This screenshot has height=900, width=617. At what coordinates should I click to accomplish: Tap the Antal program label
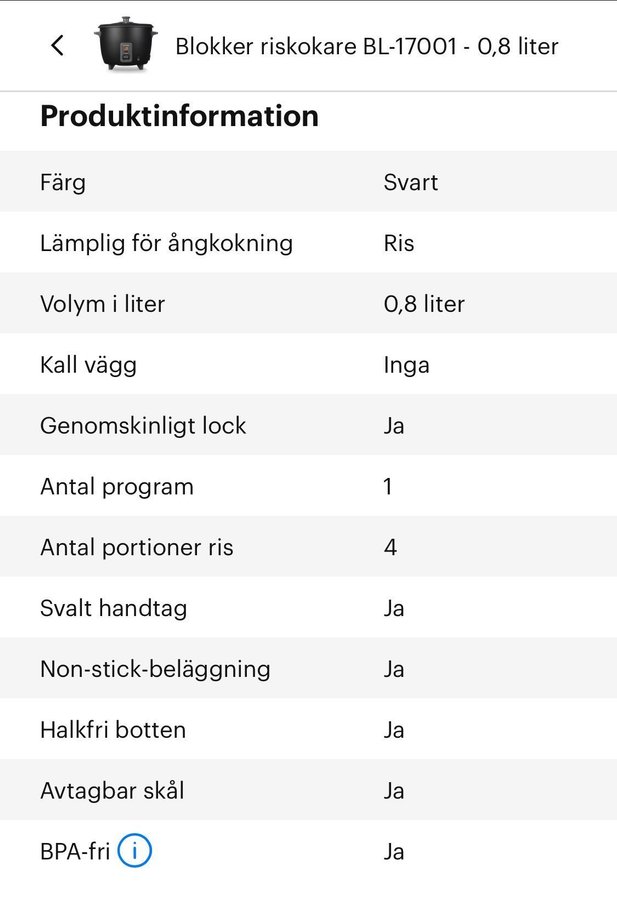(116, 487)
